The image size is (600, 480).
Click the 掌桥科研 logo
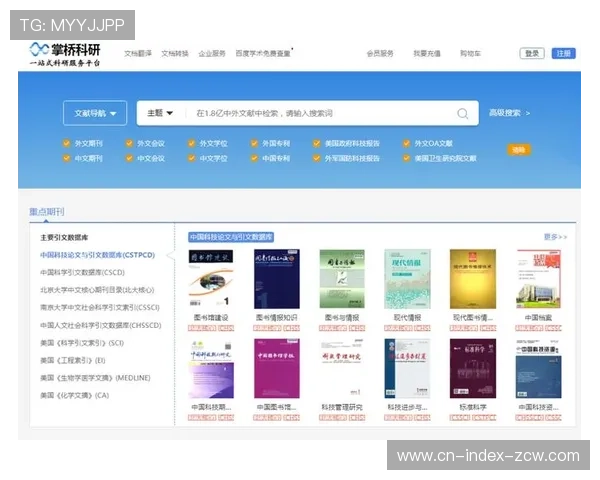click(x=65, y=54)
